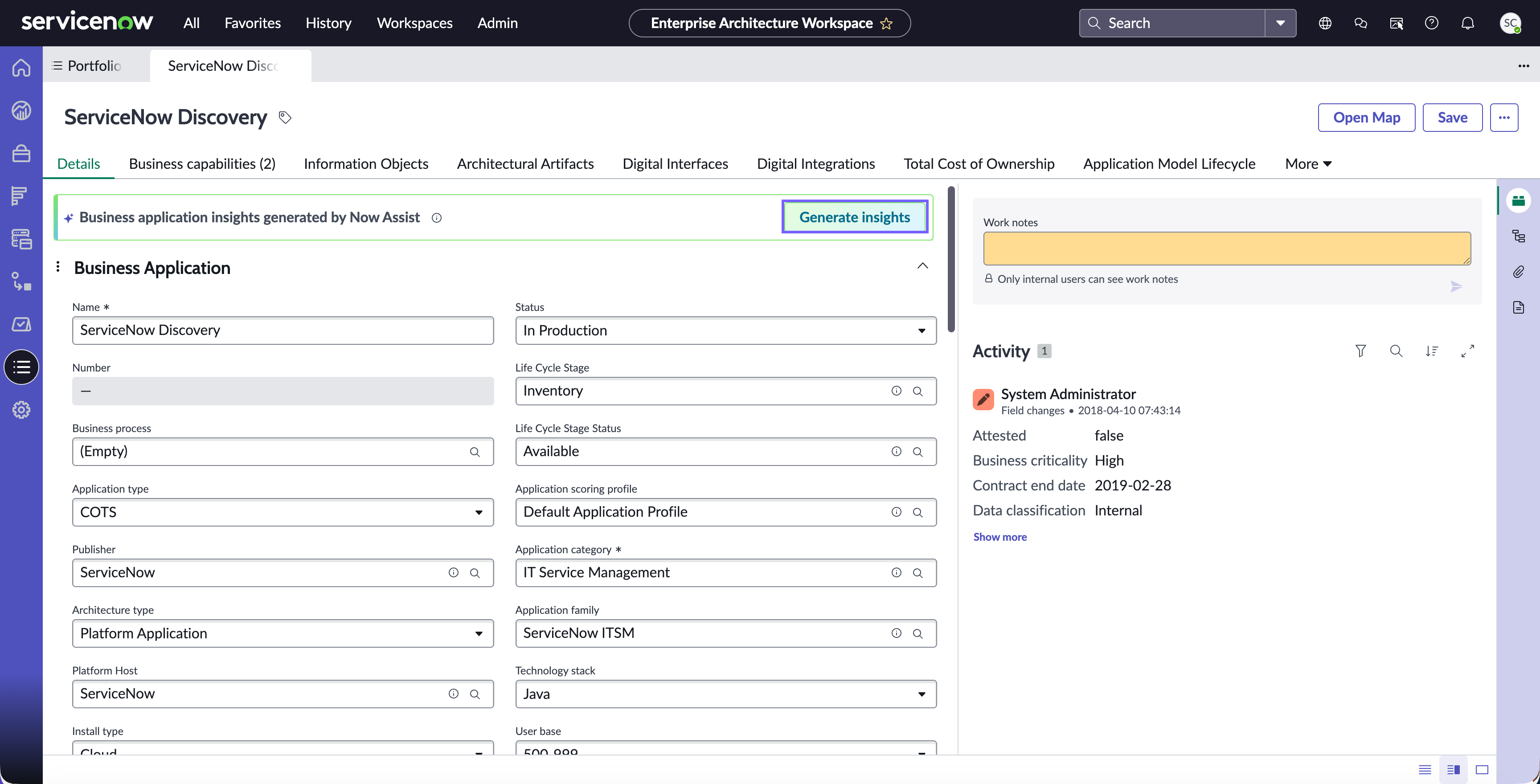The width and height of the screenshot is (1540, 784).
Task: Open the chat conversations icon in header
Action: pyautogui.click(x=1360, y=23)
